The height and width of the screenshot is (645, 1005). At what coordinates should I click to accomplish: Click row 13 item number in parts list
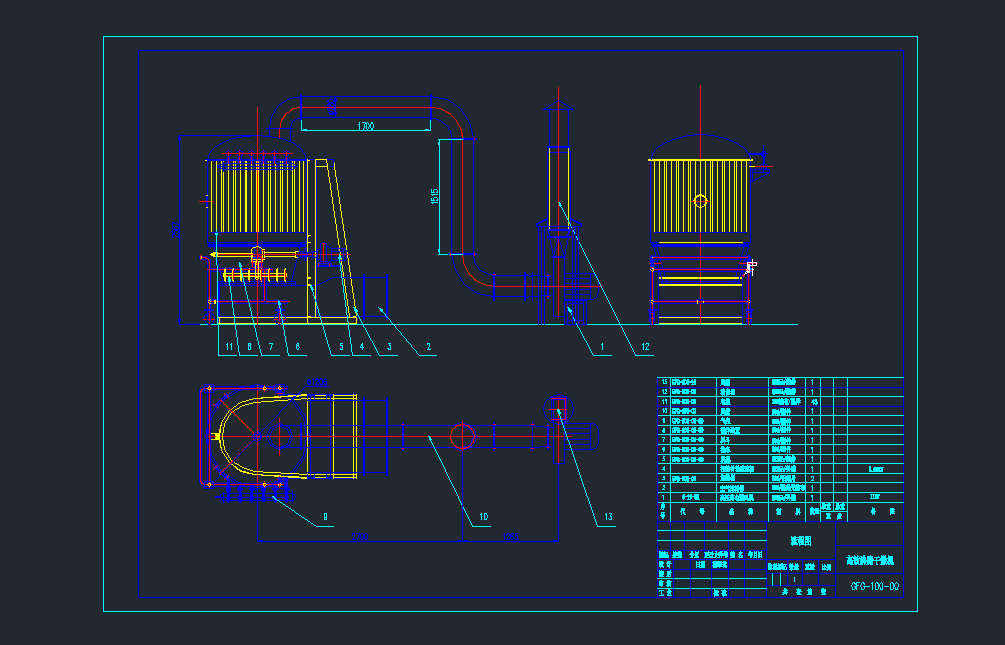pyautogui.click(x=663, y=382)
